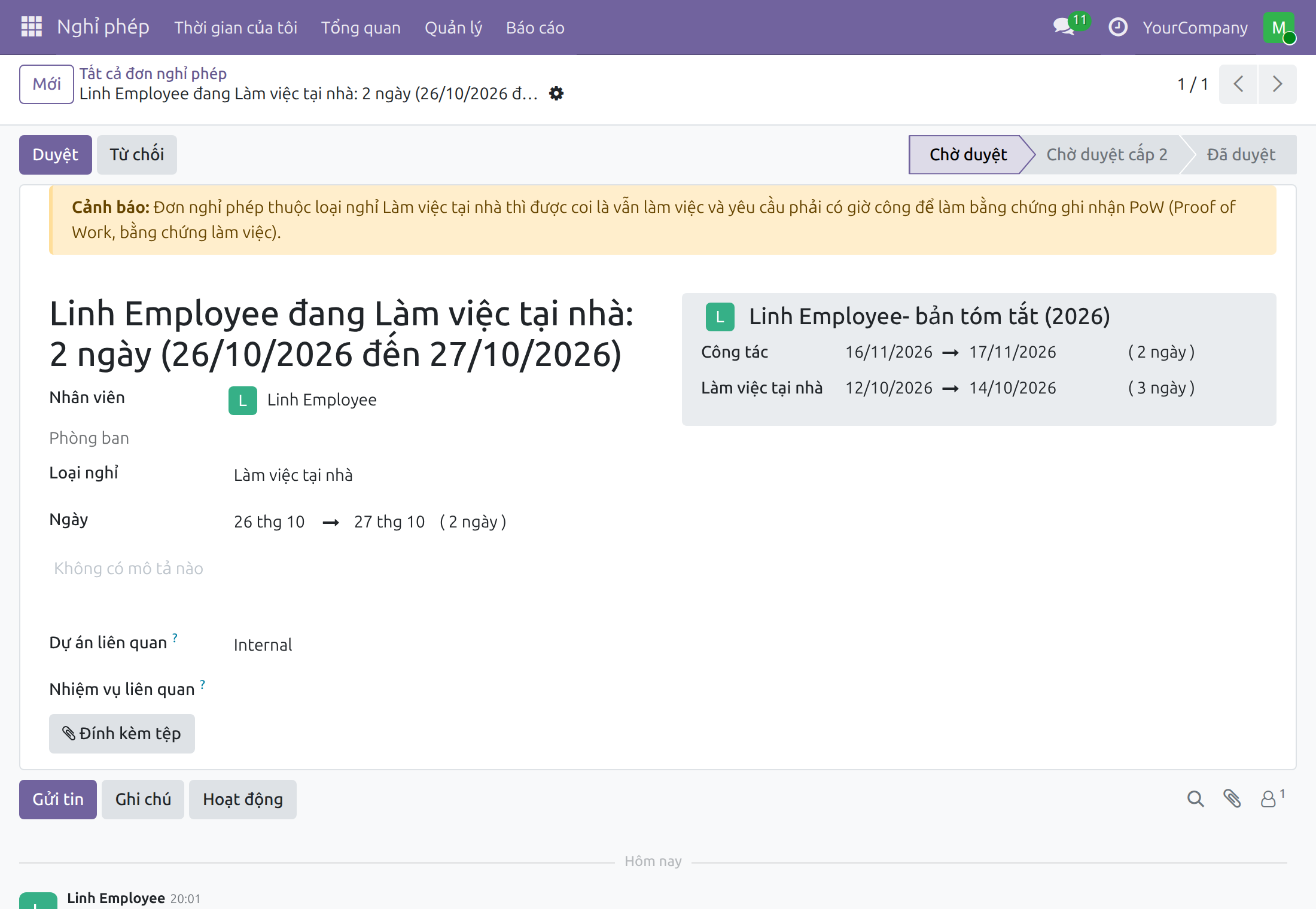1316x909 pixels.
Task: Refuse request with Từ chối button
Action: tap(137, 155)
